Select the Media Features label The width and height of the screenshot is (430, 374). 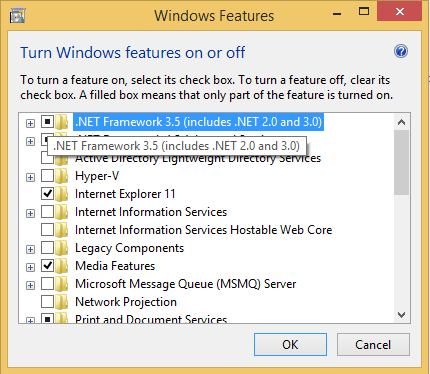coord(115,266)
